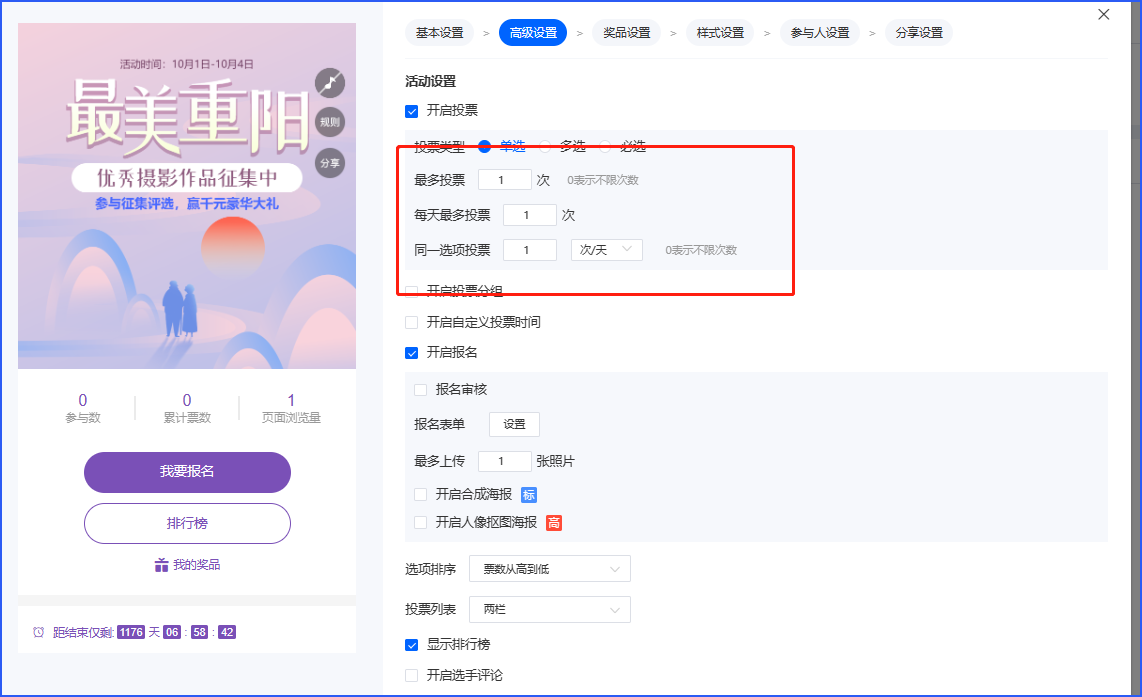
Task: Focus the 每天最多投票 number field
Action: click(529, 215)
